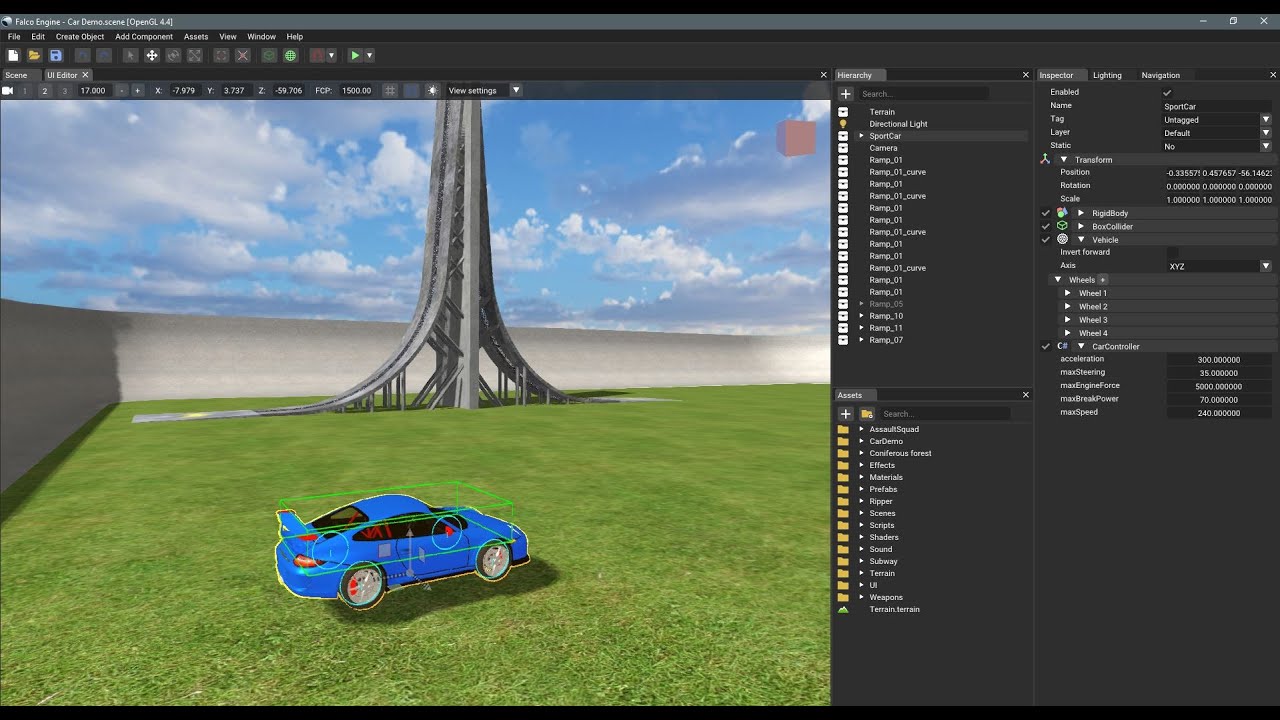Open the Tag dropdown showing Untagged

click(x=1217, y=119)
